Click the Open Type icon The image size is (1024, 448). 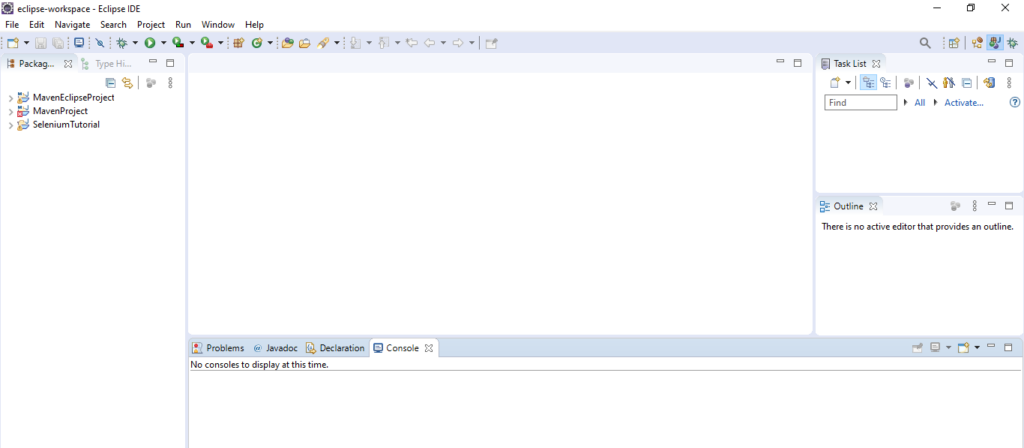287,43
